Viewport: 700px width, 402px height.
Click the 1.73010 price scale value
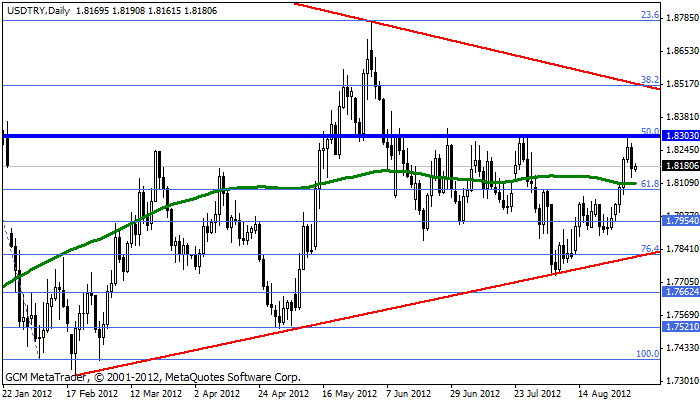[x=681, y=381]
